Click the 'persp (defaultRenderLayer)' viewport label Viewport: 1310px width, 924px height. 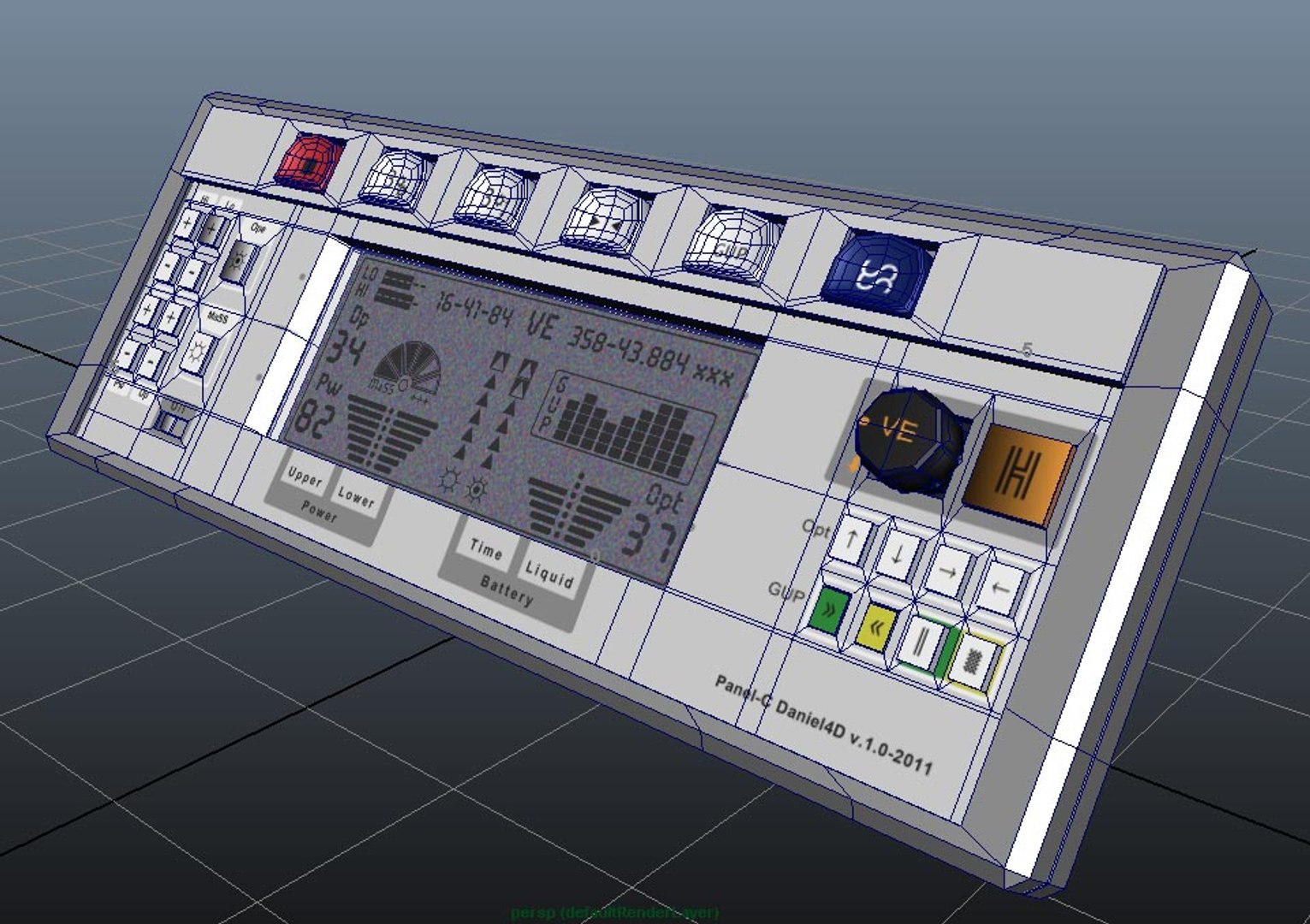614,913
